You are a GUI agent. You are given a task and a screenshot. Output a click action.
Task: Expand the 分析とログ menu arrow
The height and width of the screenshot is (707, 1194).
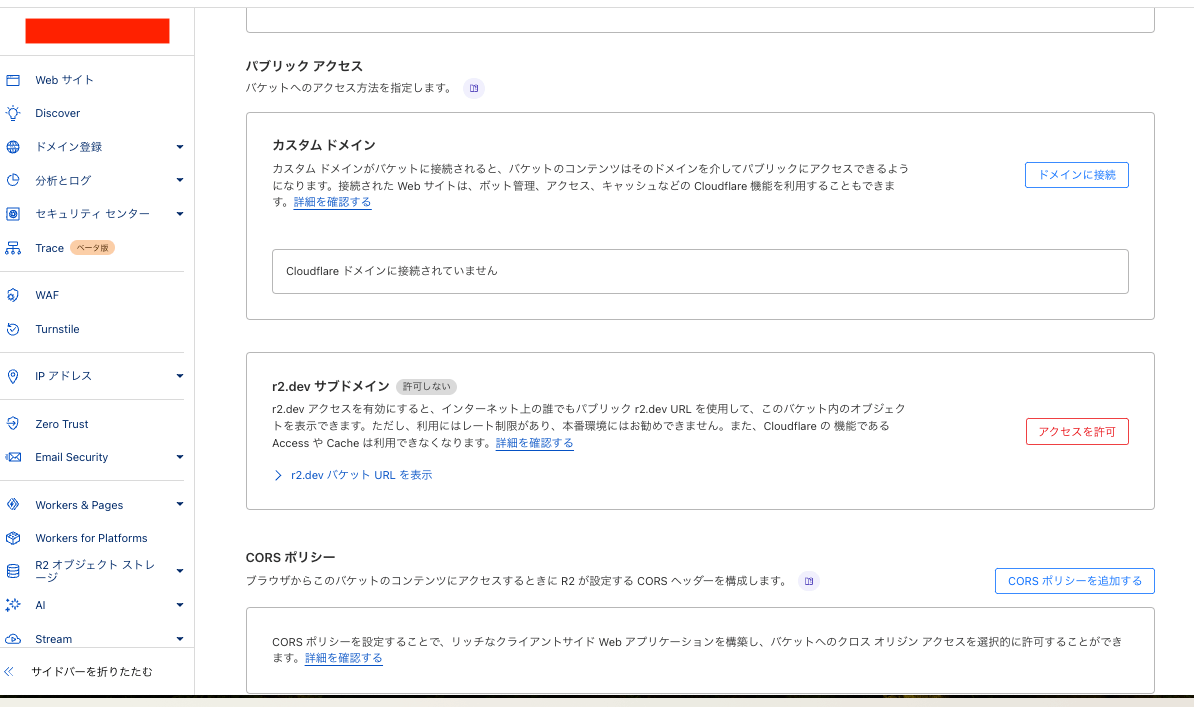coord(180,181)
